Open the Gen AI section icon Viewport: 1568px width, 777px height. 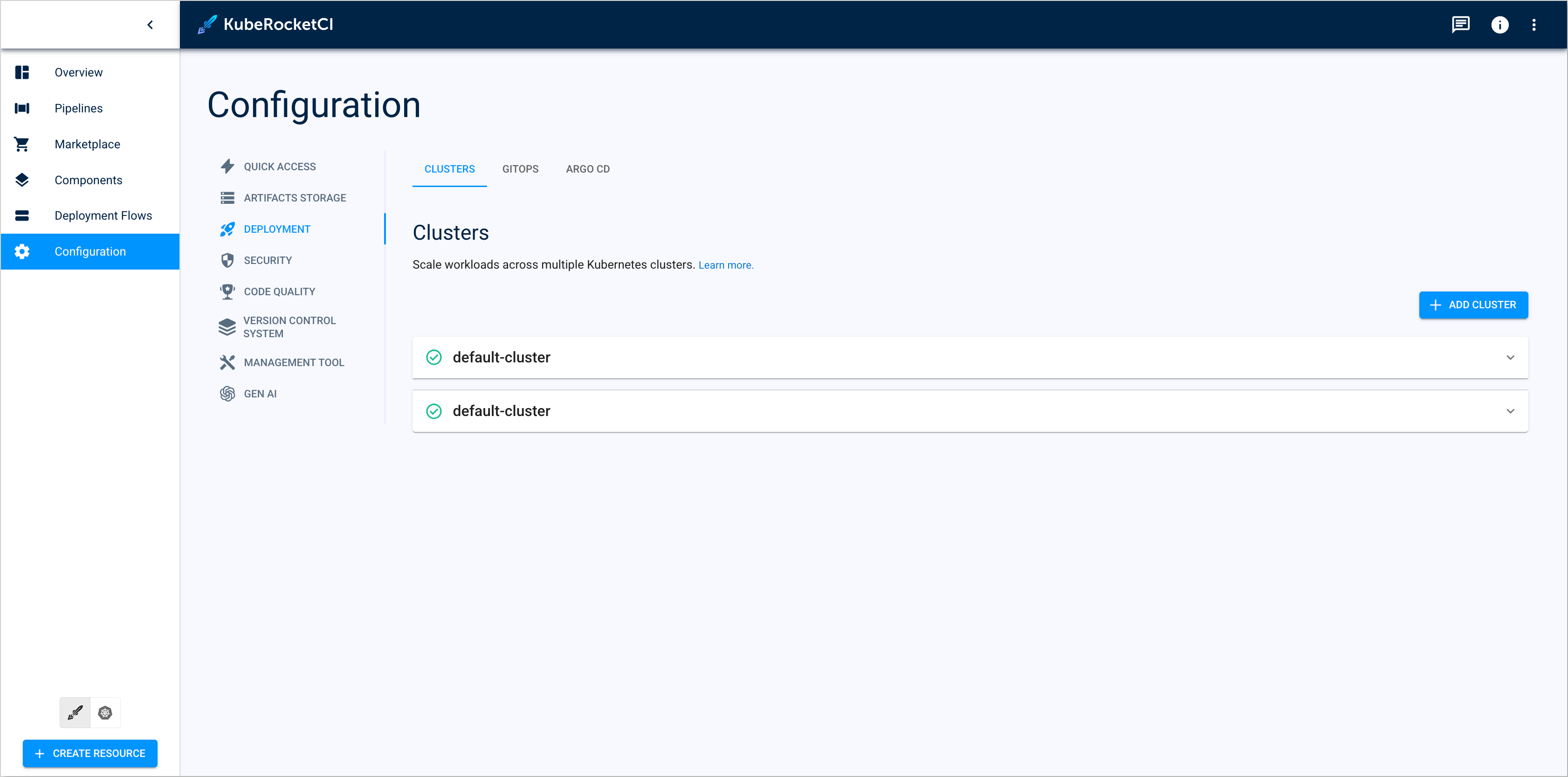click(227, 393)
